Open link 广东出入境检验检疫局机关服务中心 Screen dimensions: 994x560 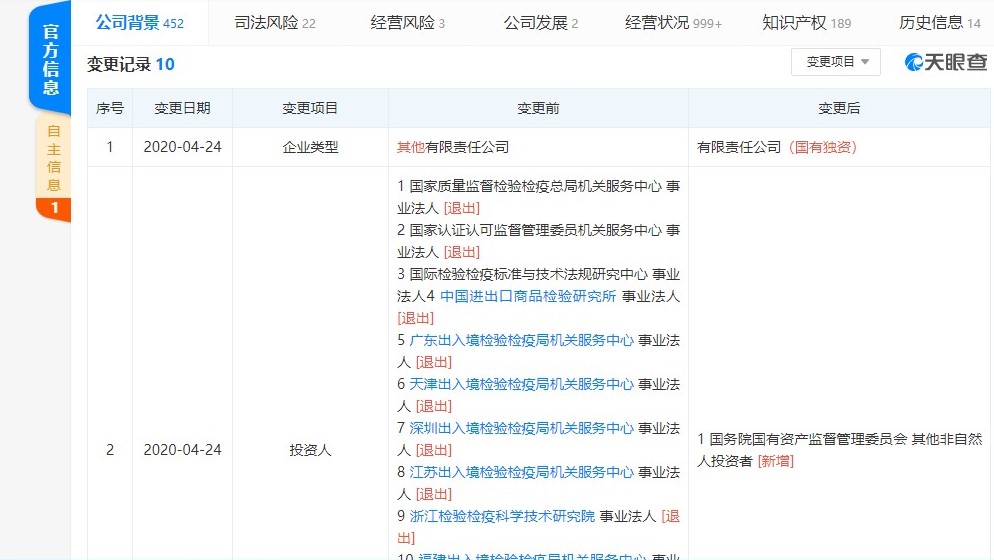tap(521, 340)
